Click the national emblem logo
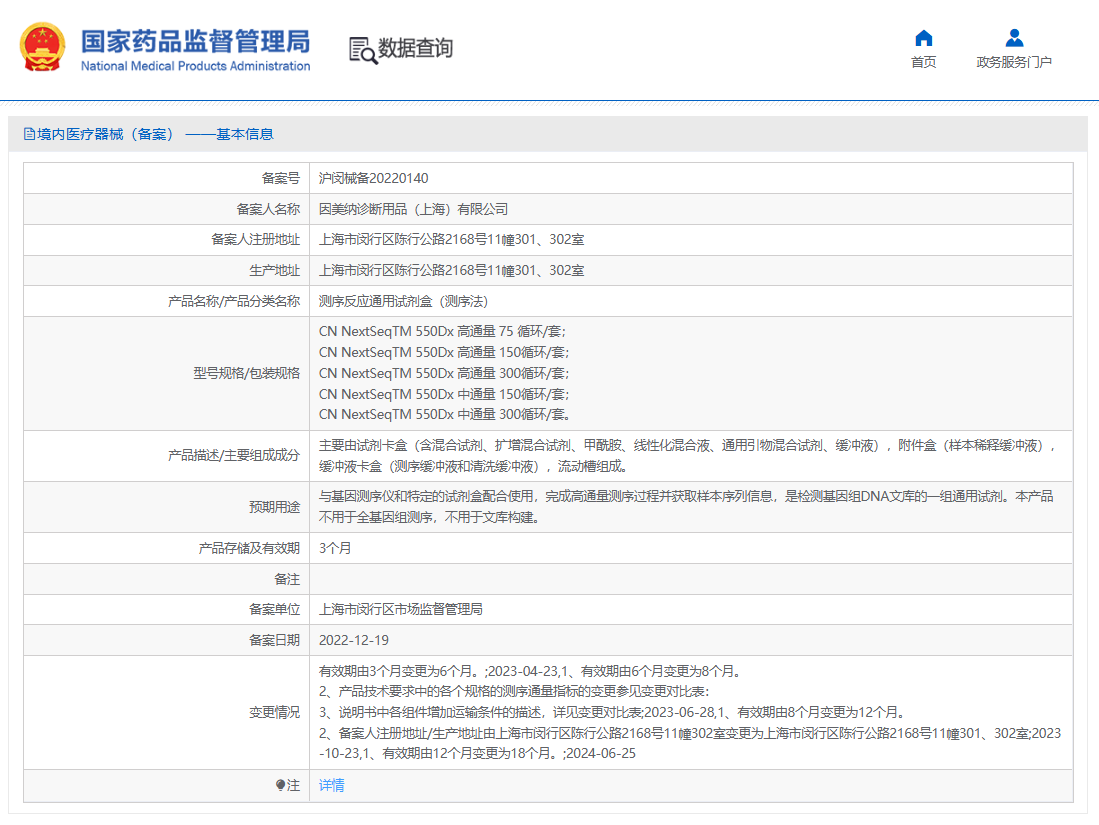Viewport: 1099px width, 825px height. point(42,47)
